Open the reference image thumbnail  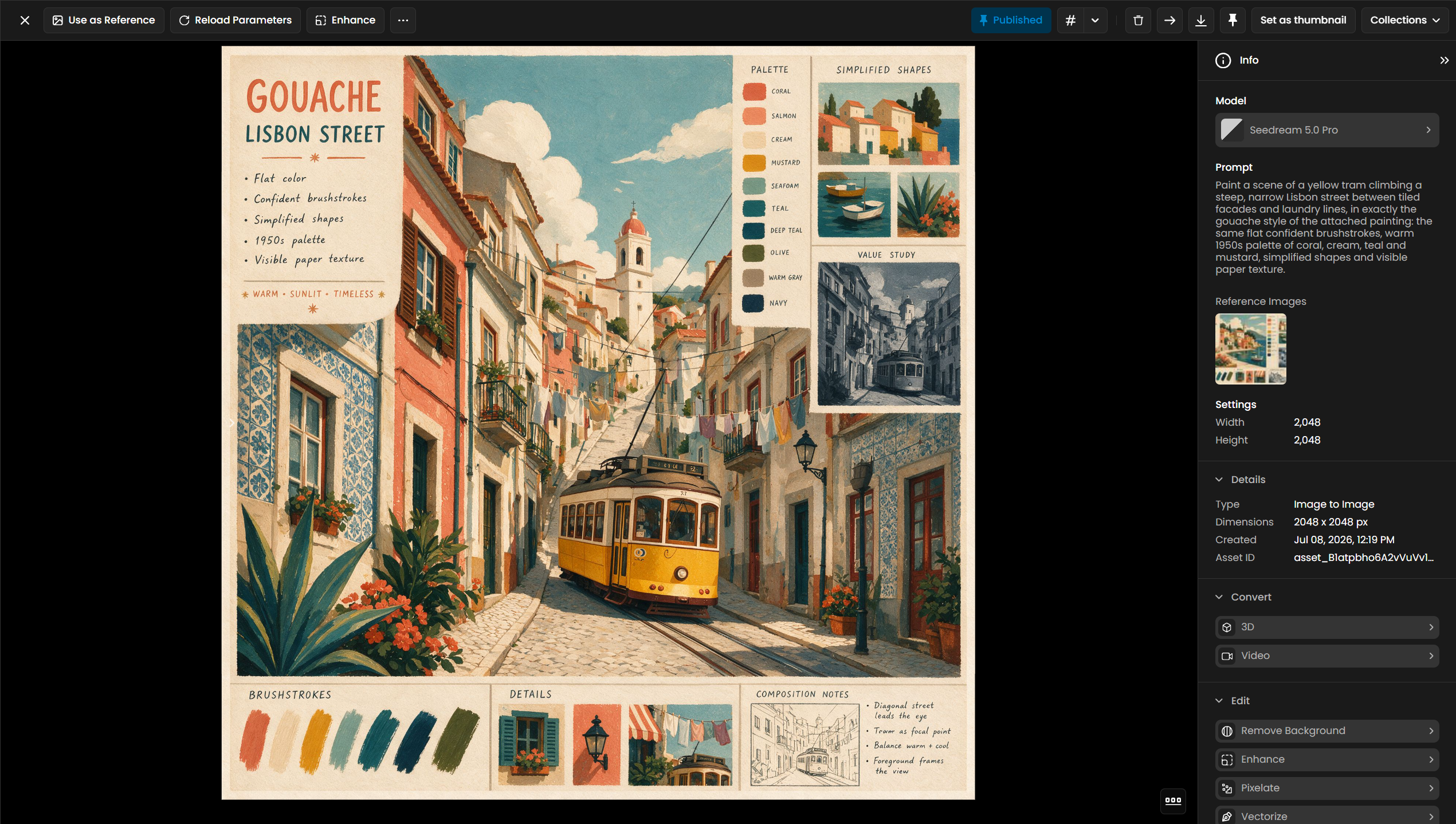[x=1250, y=348]
